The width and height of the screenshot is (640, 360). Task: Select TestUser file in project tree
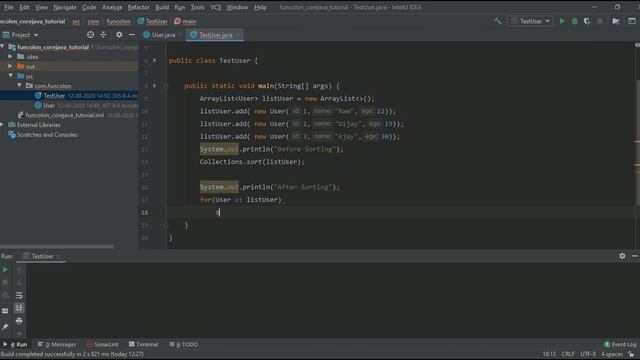[x=69, y=96]
